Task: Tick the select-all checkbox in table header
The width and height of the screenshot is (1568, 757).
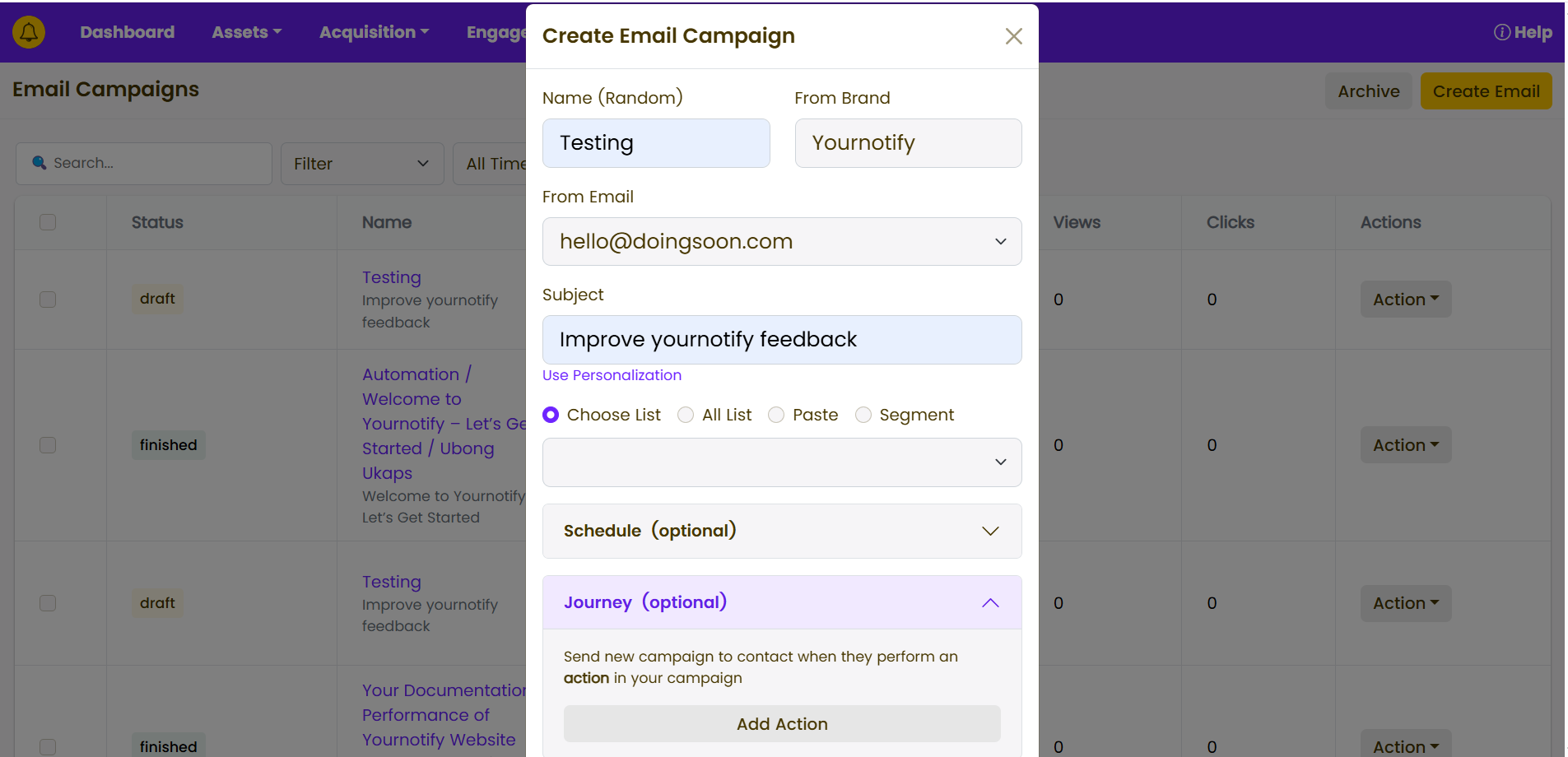Action: click(48, 222)
